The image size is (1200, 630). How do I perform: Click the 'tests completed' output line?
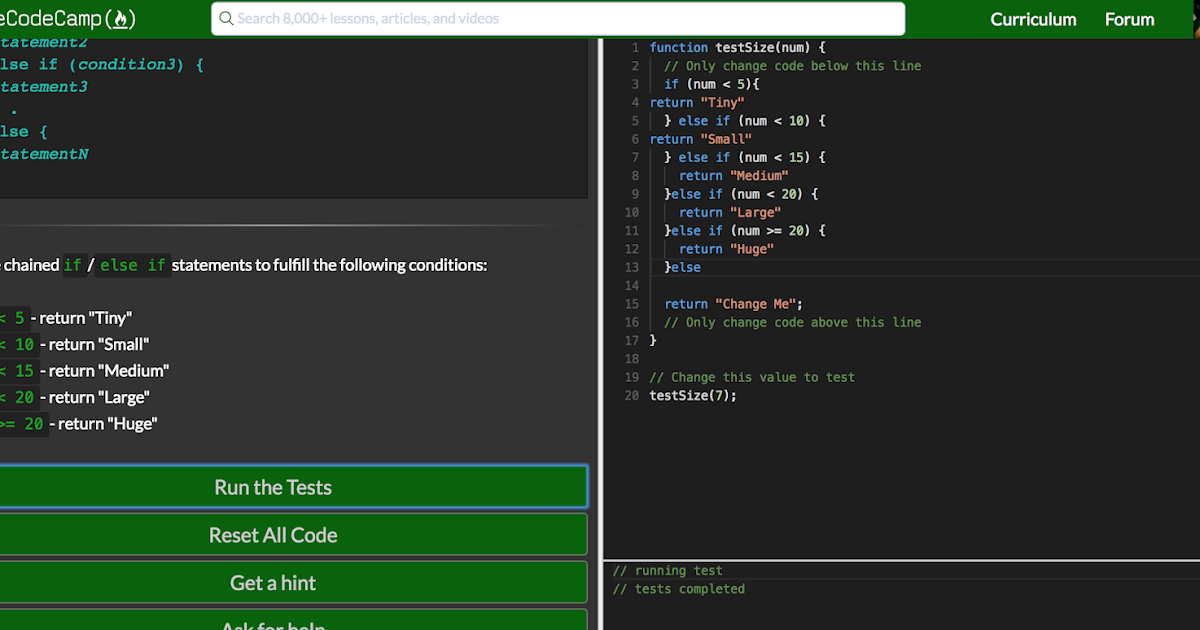(x=679, y=589)
